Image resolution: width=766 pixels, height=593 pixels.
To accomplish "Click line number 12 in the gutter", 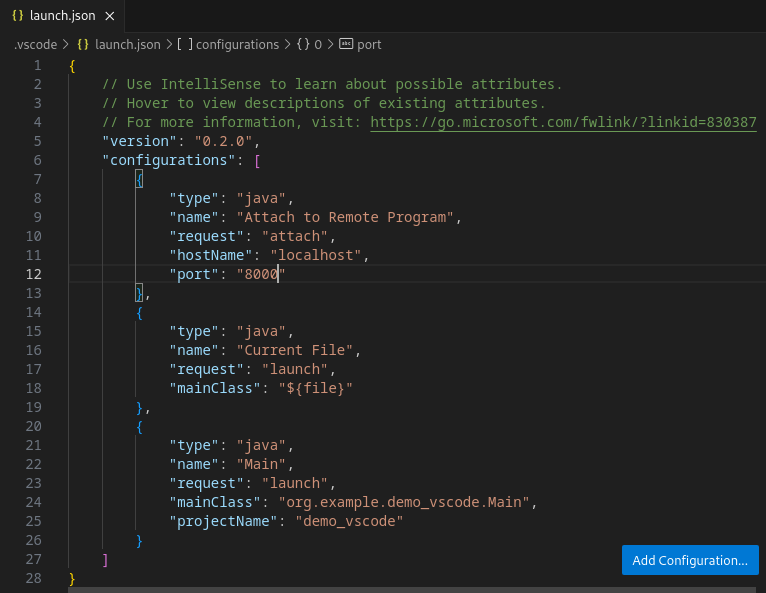I will click(x=33, y=274).
